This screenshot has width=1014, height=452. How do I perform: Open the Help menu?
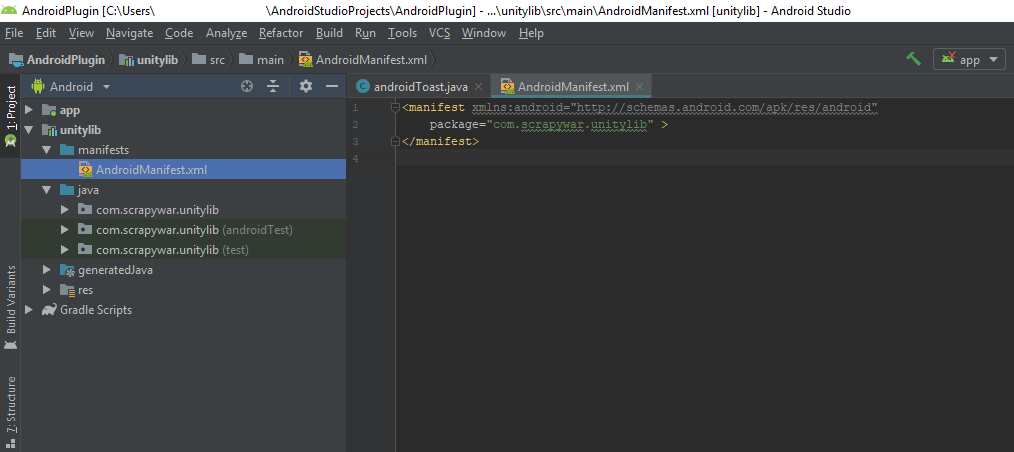(x=531, y=33)
